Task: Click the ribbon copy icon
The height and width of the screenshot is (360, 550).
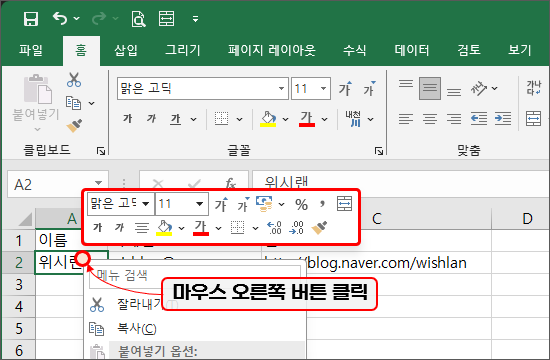Action: click(x=74, y=103)
